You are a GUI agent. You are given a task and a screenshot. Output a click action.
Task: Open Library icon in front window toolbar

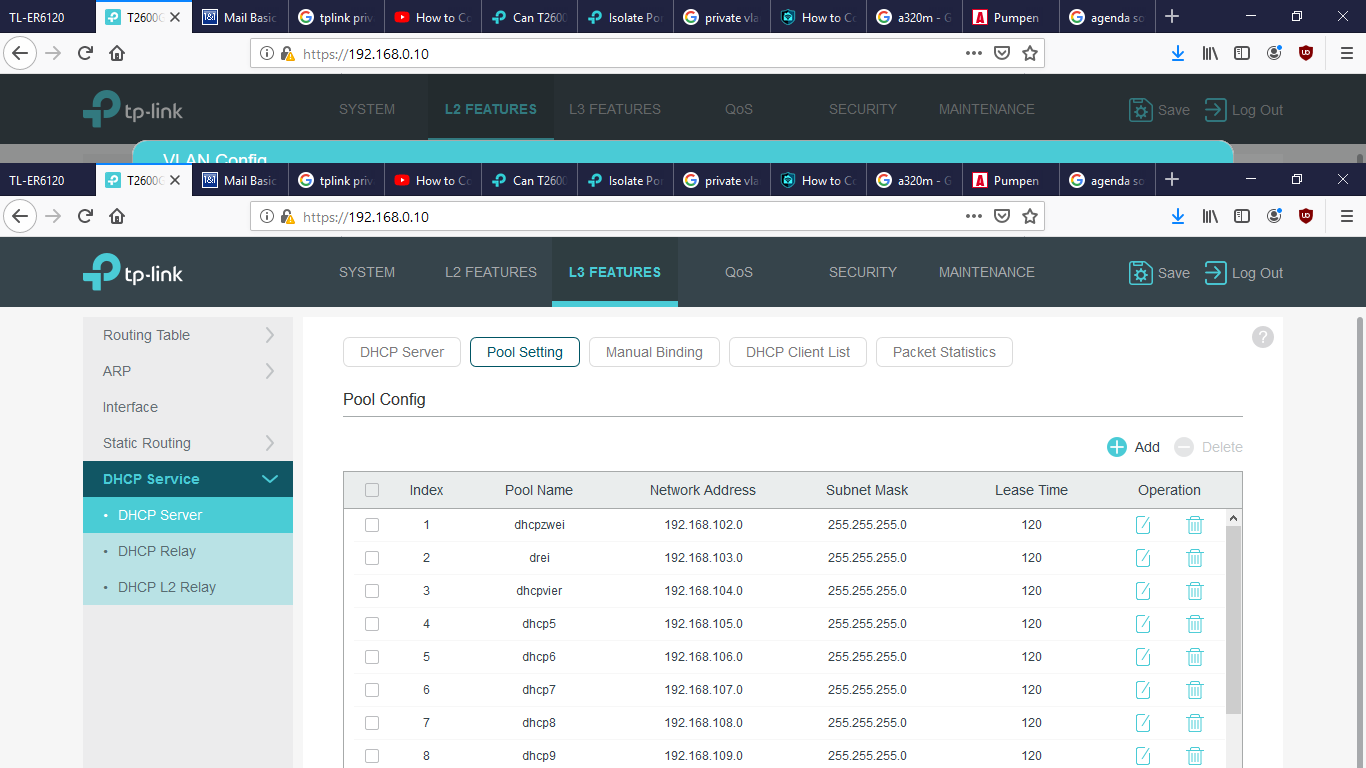click(x=1210, y=216)
